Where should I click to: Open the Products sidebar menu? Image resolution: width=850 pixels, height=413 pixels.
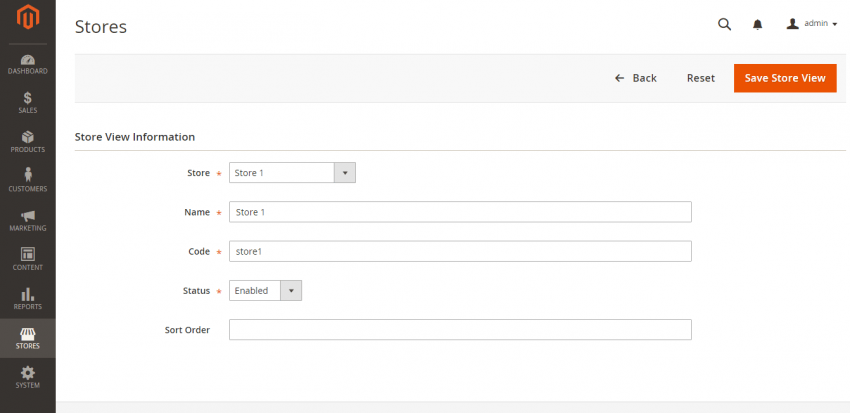tap(28, 142)
